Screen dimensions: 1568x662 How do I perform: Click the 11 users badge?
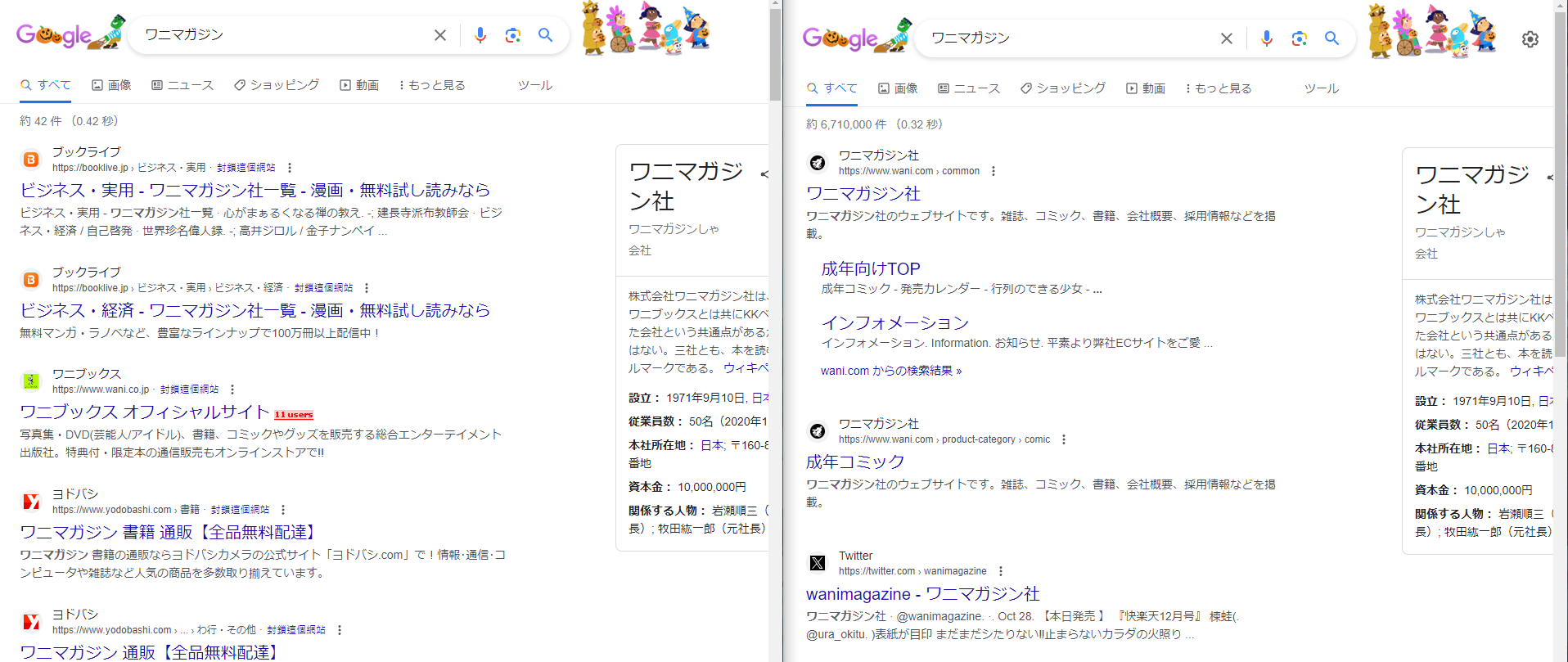click(294, 415)
